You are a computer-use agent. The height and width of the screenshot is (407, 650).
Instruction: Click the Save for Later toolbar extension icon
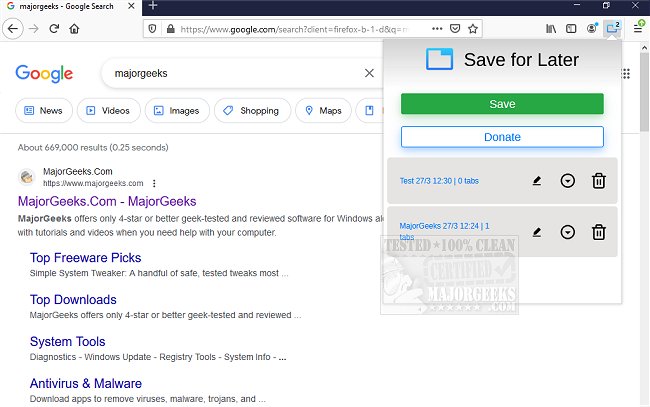[x=613, y=28]
